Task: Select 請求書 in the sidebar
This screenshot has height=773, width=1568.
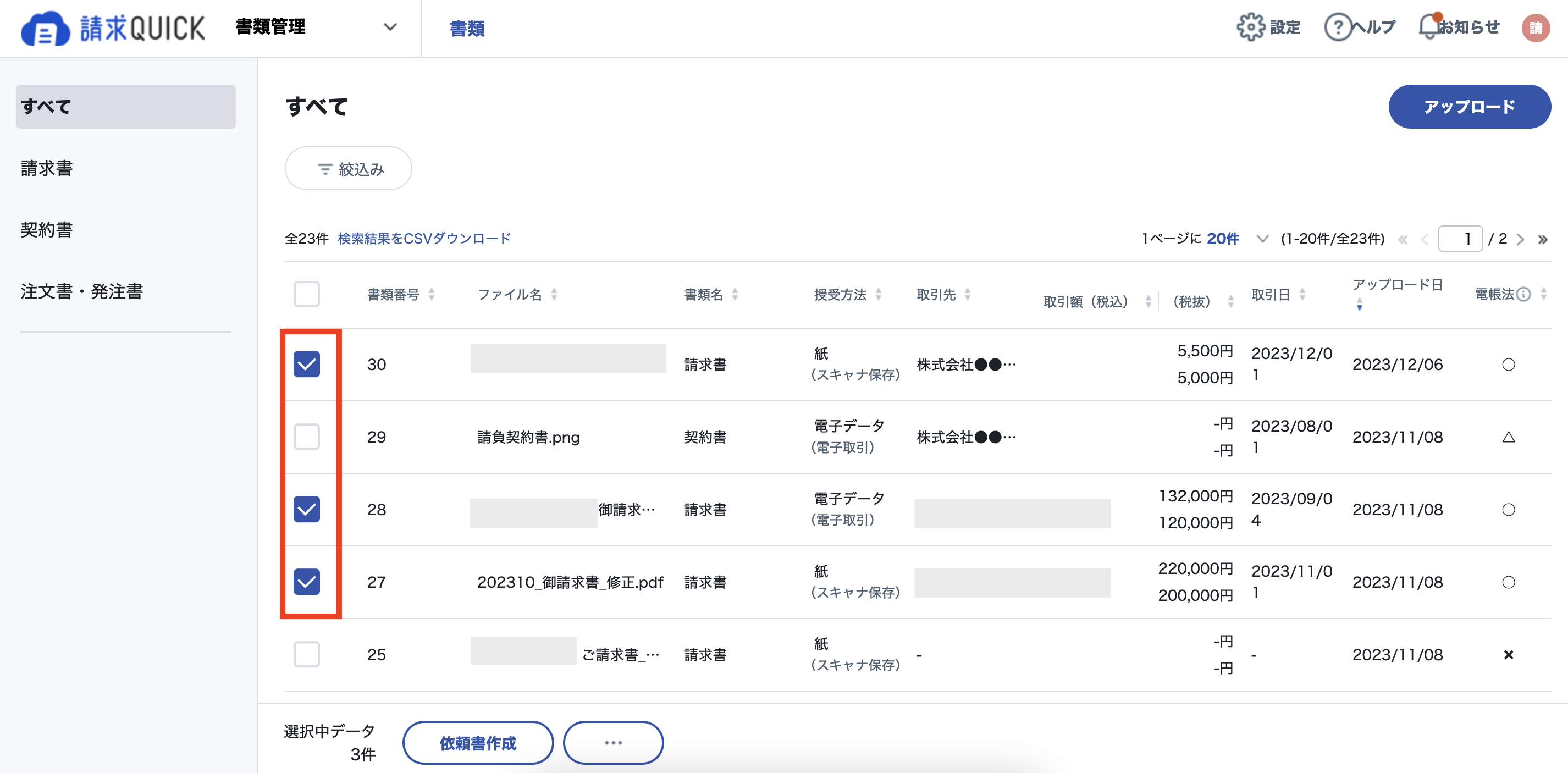Action: [x=47, y=168]
